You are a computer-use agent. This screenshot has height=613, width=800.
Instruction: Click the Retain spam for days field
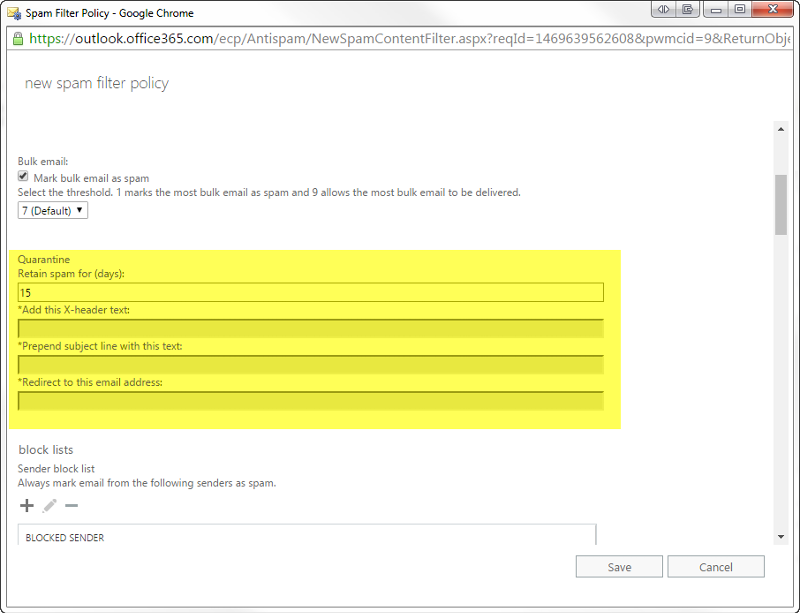tap(311, 292)
